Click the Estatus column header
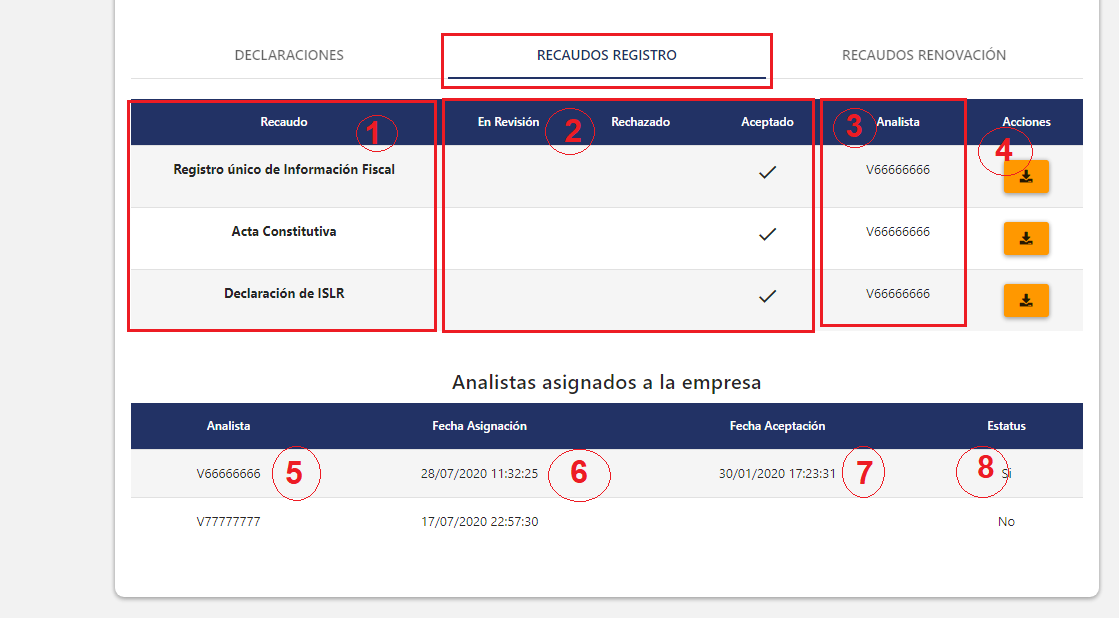 pos(1005,426)
